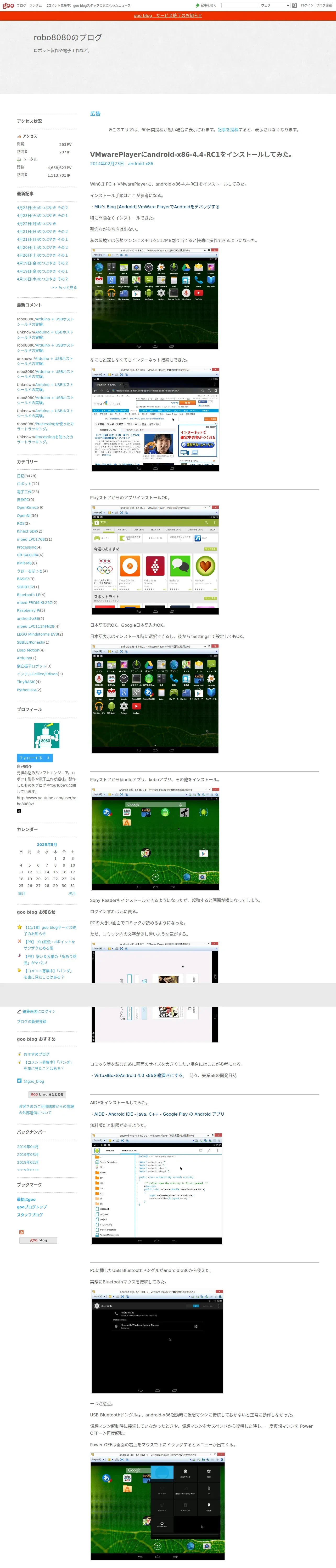
Task: Open the お客さまのご利用端末からの情報 link
Action: [x=46, y=1110]
